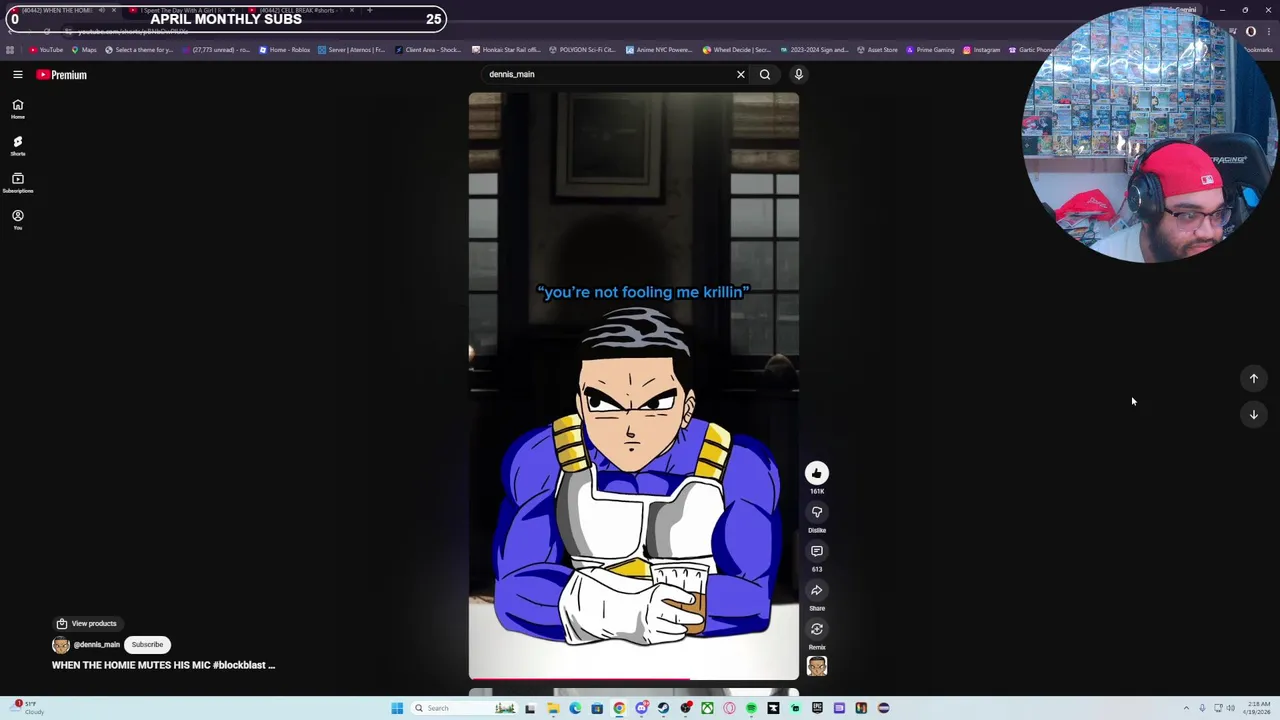Open Discord from the taskbar
The image size is (1280, 720).
tap(641, 708)
